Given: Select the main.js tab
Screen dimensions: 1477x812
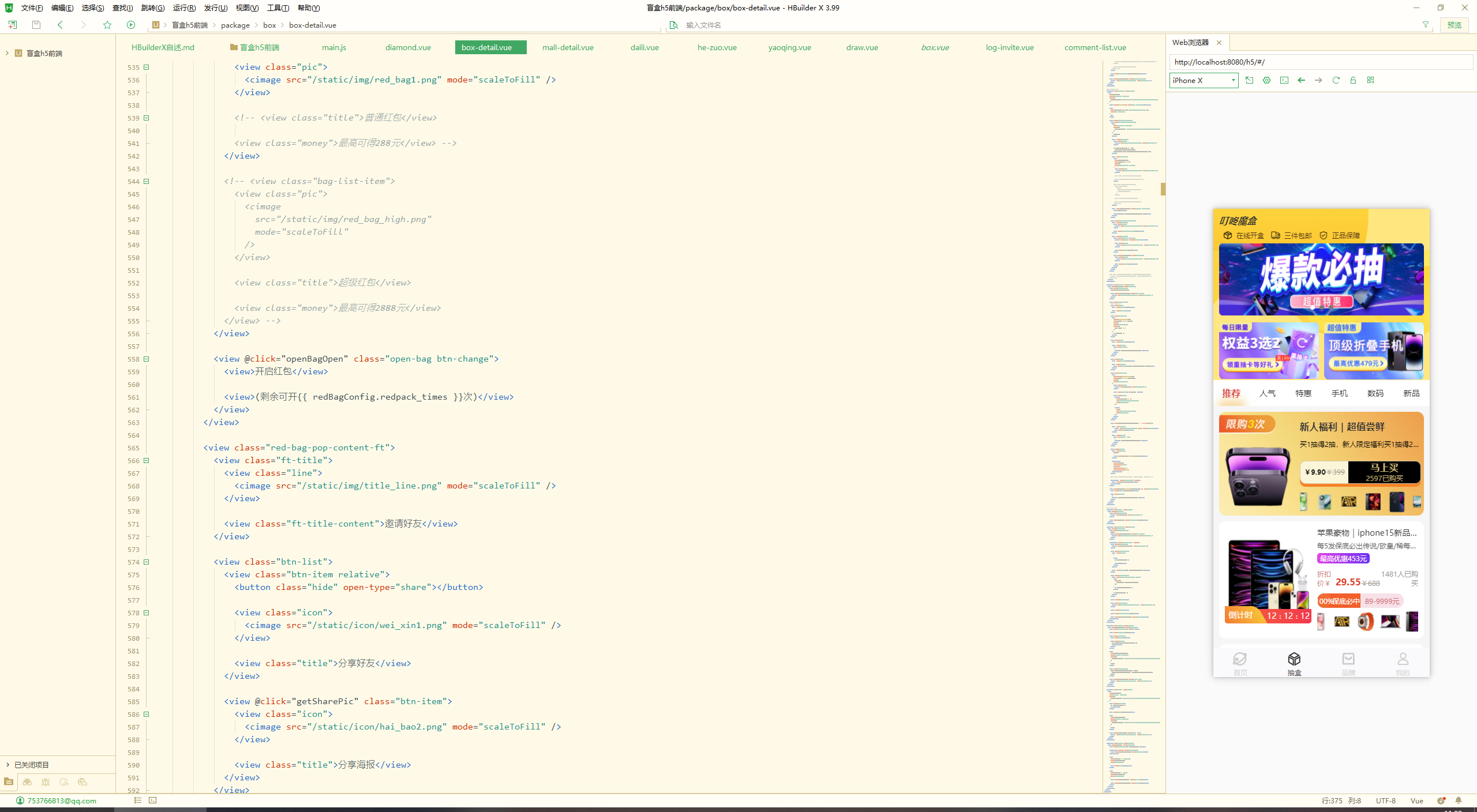Looking at the screenshot, I should click(334, 47).
